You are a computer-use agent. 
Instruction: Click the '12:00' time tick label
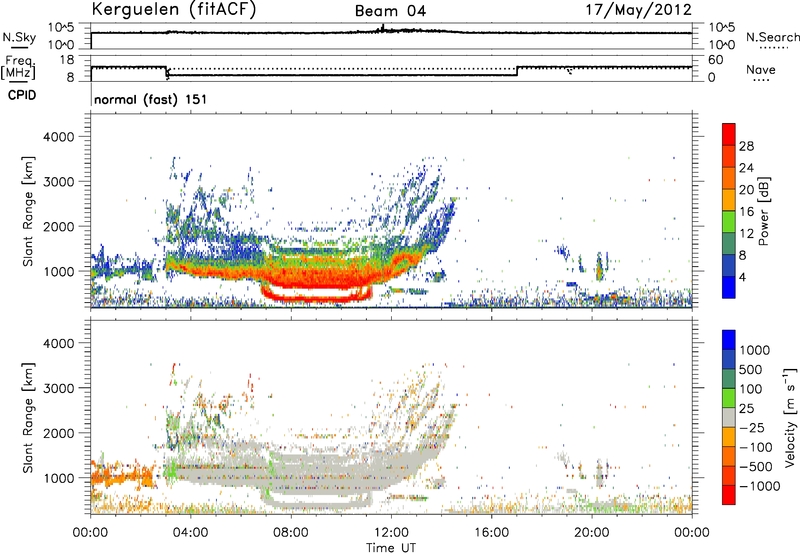(391, 533)
